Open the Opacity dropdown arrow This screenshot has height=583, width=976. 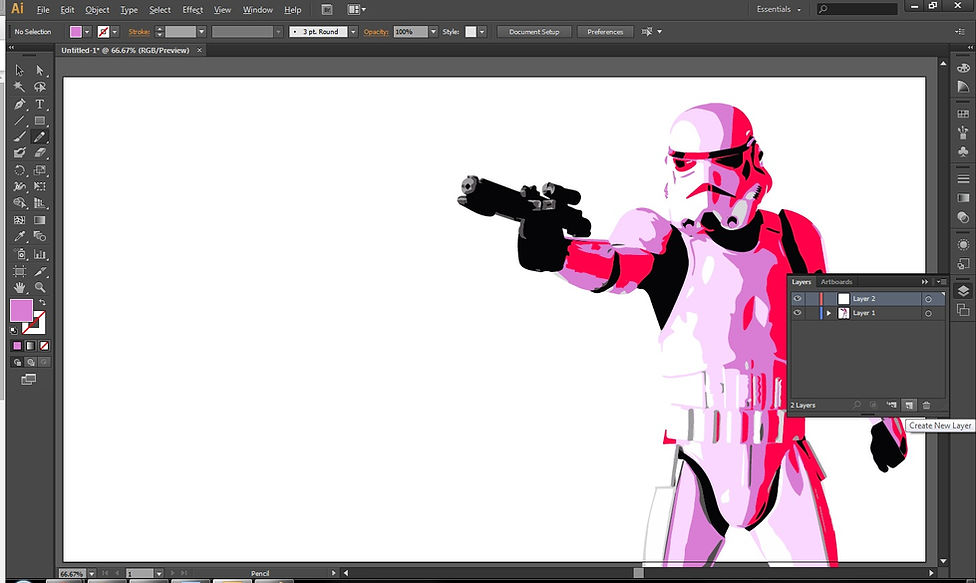click(433, 32)
